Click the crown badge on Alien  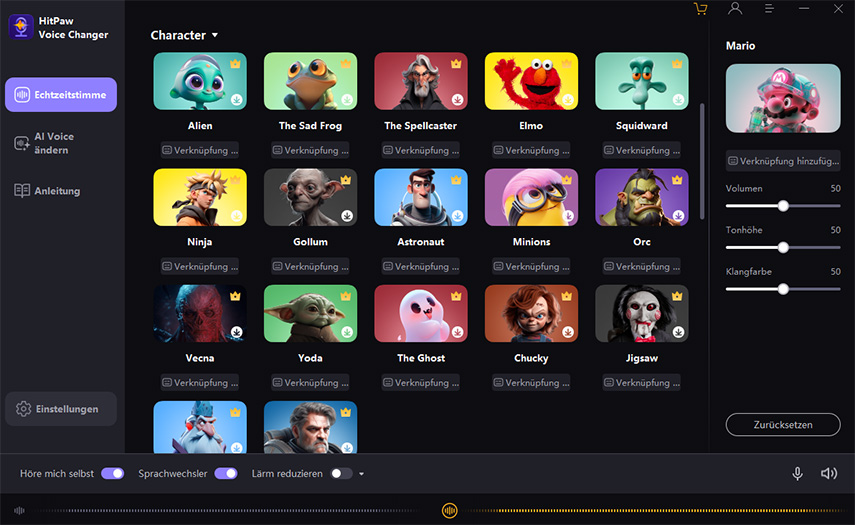pyautogui.click(x=236, y=64)
